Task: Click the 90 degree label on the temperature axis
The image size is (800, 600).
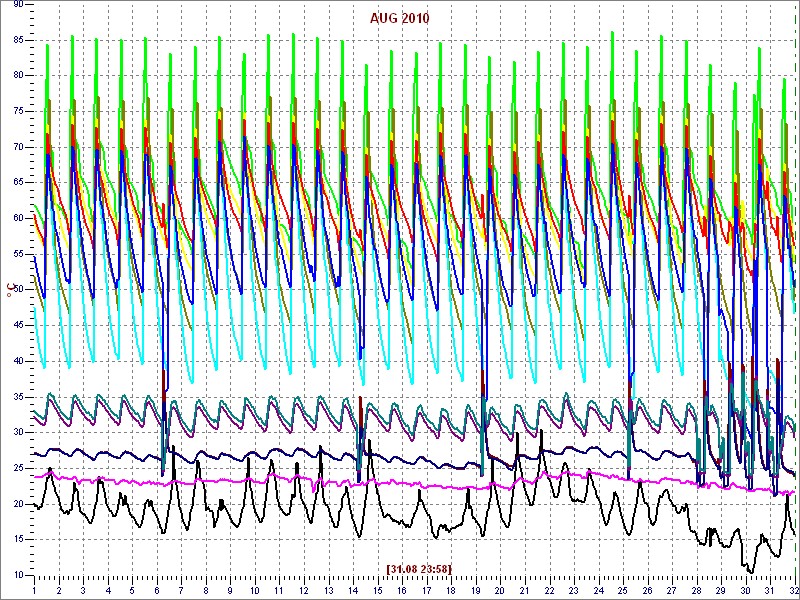Action: click(18, 5)
